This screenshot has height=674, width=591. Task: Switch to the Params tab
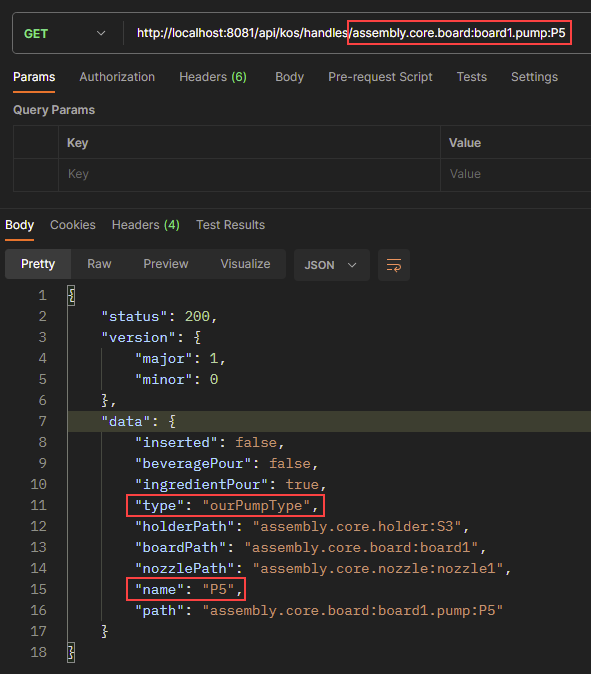(34, 77)
